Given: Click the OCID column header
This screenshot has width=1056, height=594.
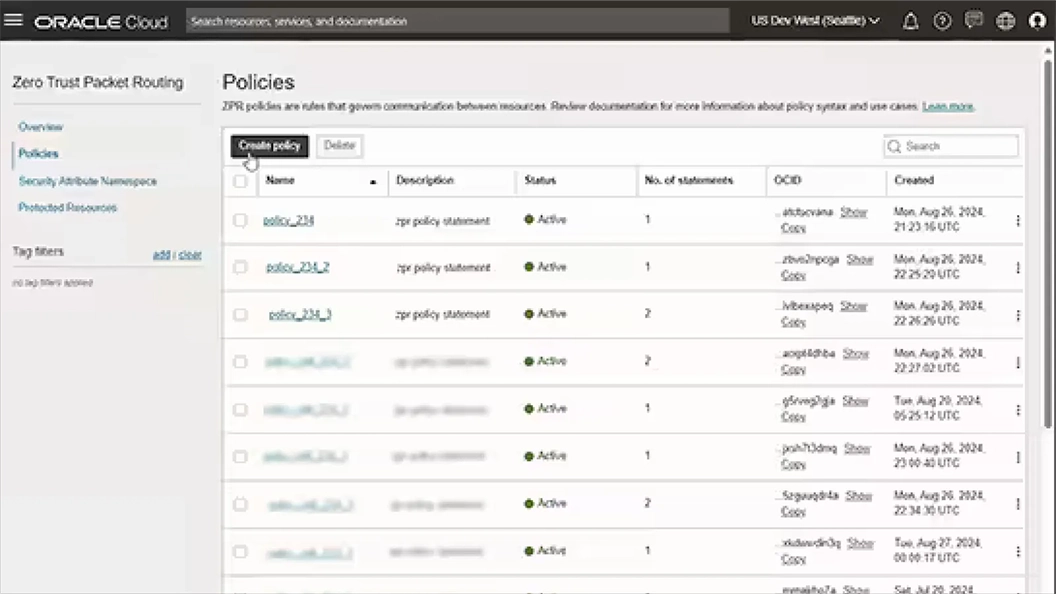Looking at the screenshot, I should (x=787, y=180).
